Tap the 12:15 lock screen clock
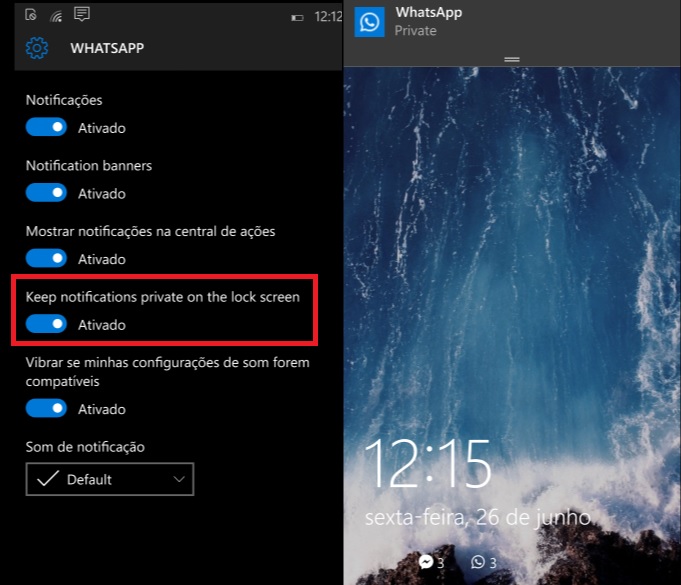 [x=427, y=463]
